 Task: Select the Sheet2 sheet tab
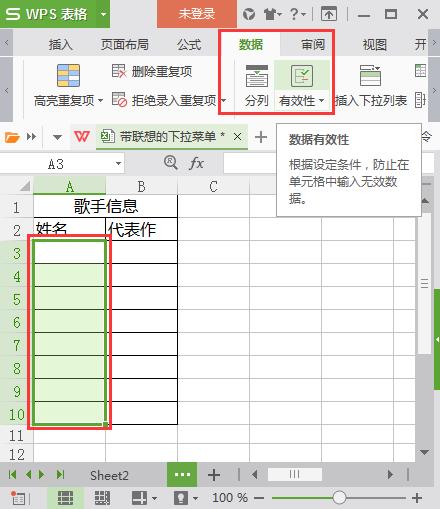click(x=109, y=475)
